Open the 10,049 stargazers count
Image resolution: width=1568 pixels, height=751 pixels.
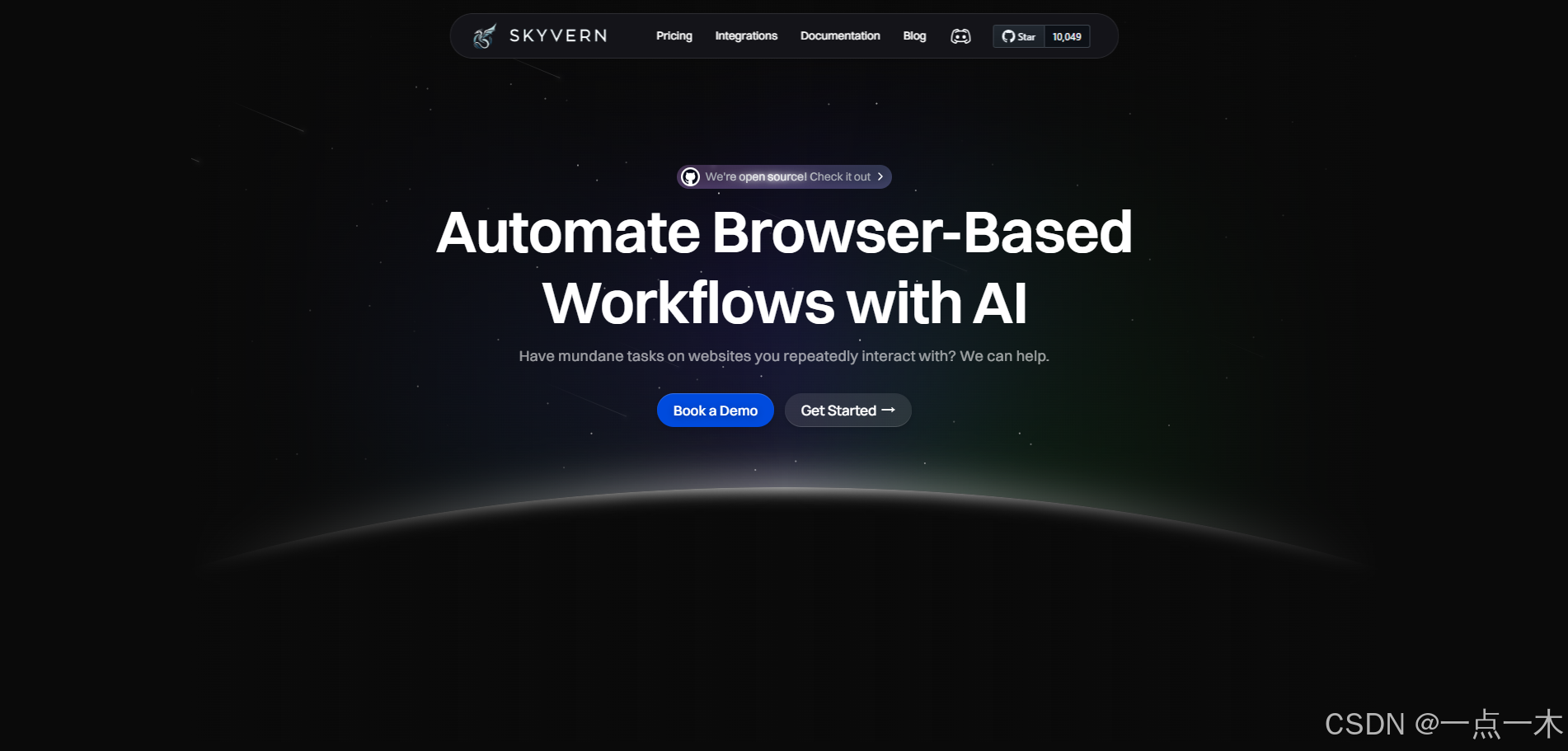1067,36
